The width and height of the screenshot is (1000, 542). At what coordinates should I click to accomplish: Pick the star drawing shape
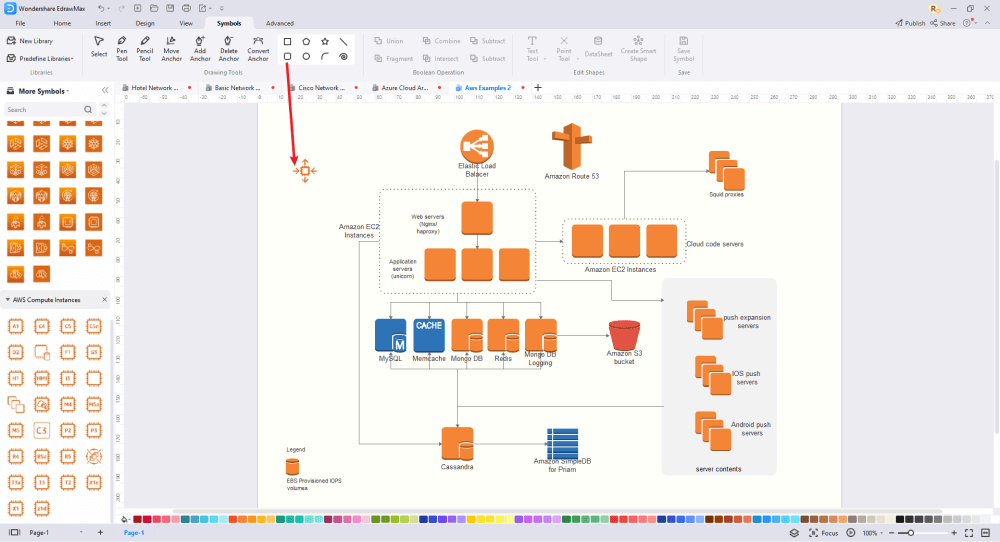pyautogui.click(x=325, y=41)
